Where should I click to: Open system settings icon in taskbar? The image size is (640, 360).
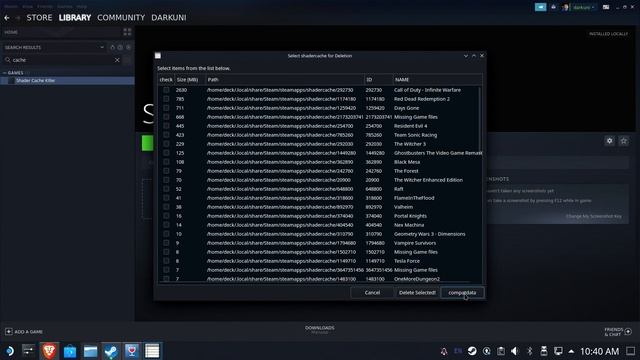[29, 351]
